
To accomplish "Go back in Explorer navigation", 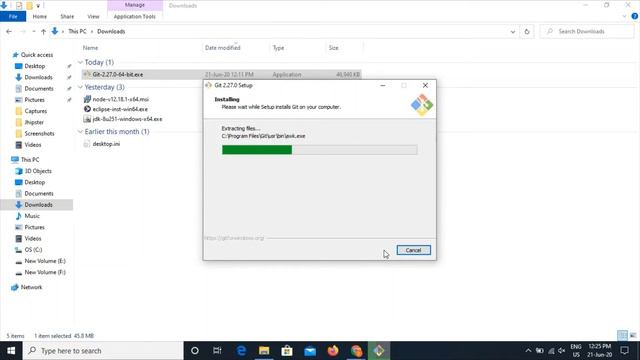I will (9, 31).
